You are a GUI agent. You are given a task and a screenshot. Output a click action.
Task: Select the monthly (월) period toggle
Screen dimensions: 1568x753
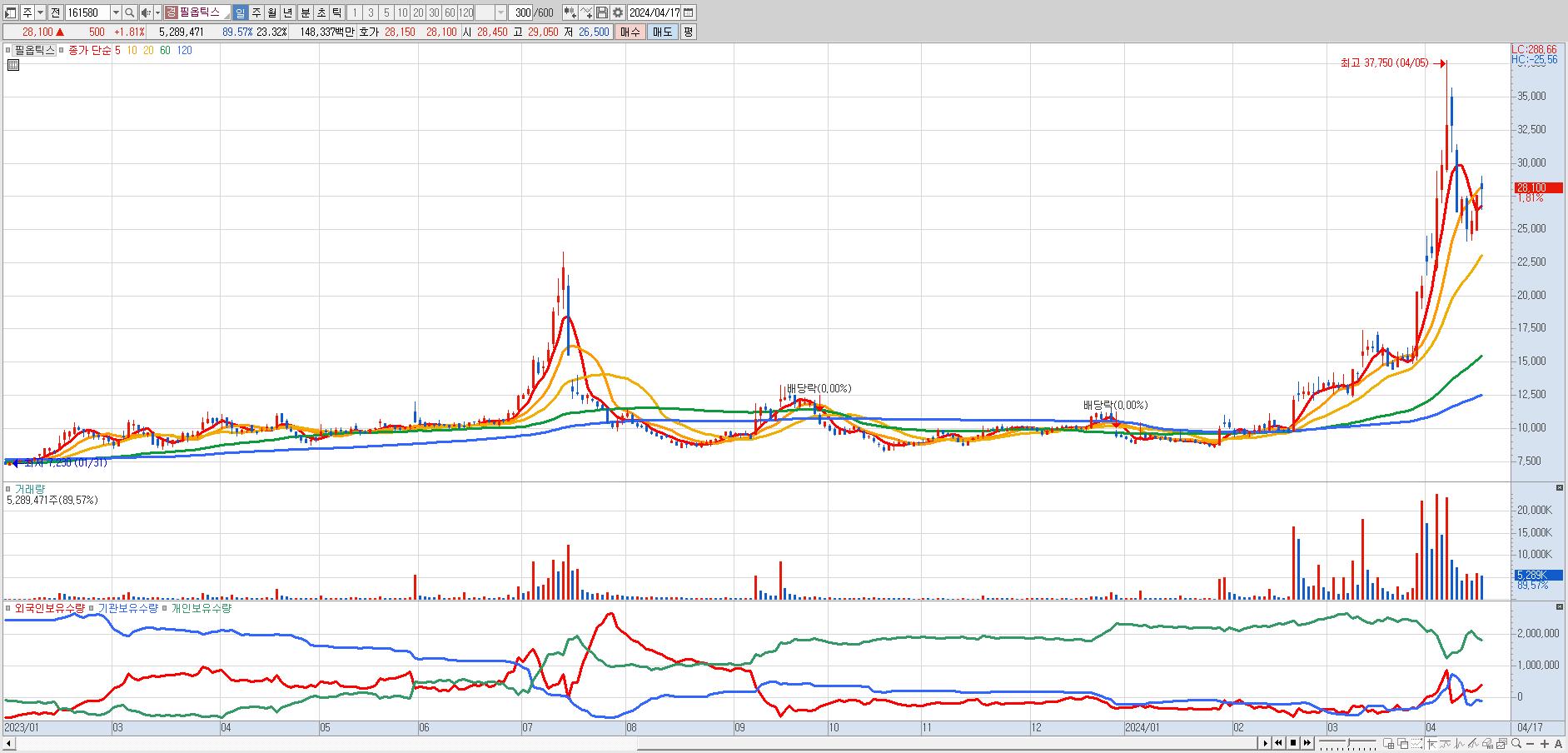pyautogui.click(x=272, y=12)
